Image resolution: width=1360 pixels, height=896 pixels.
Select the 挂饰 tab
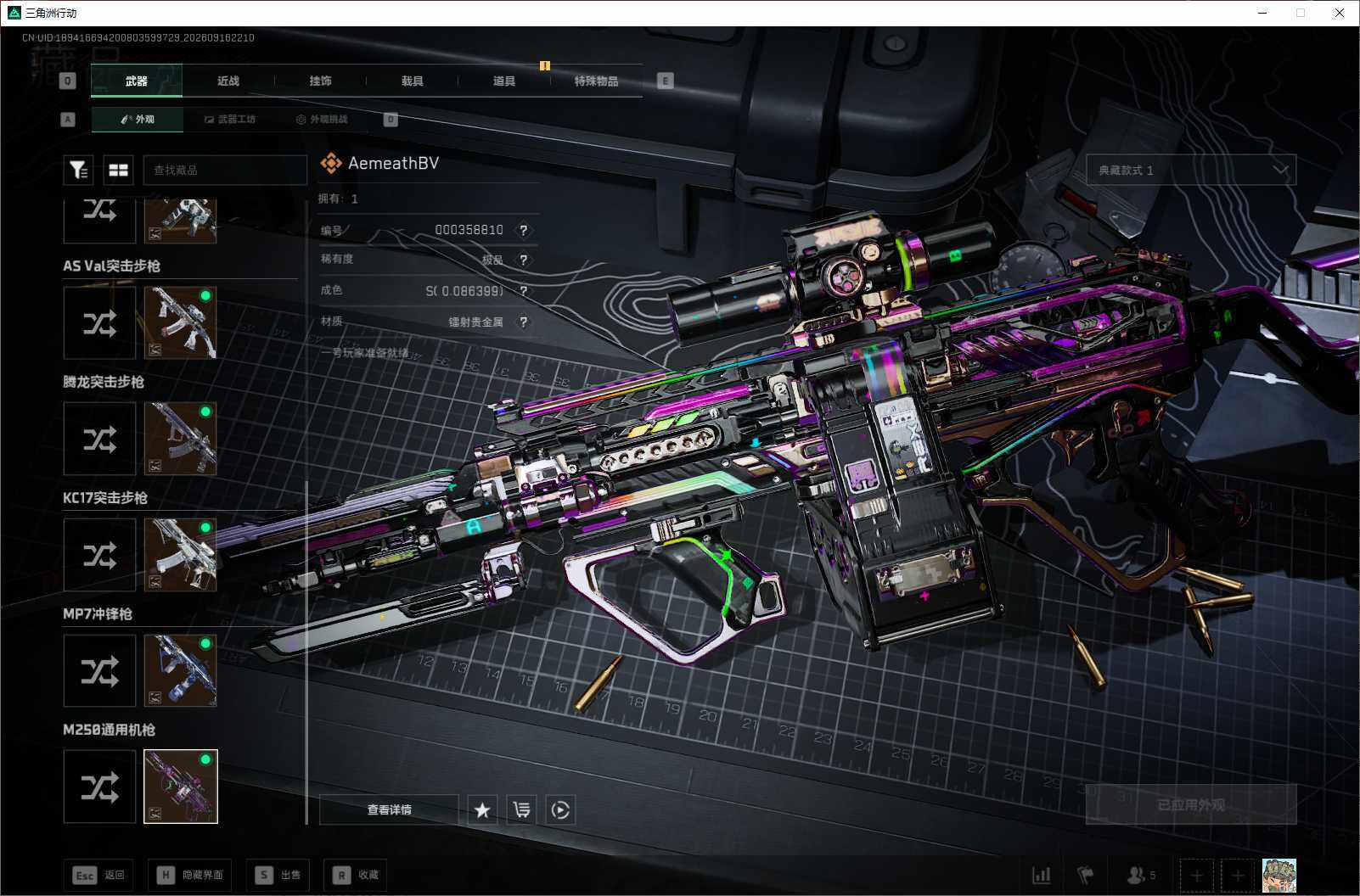click(320, 81)
